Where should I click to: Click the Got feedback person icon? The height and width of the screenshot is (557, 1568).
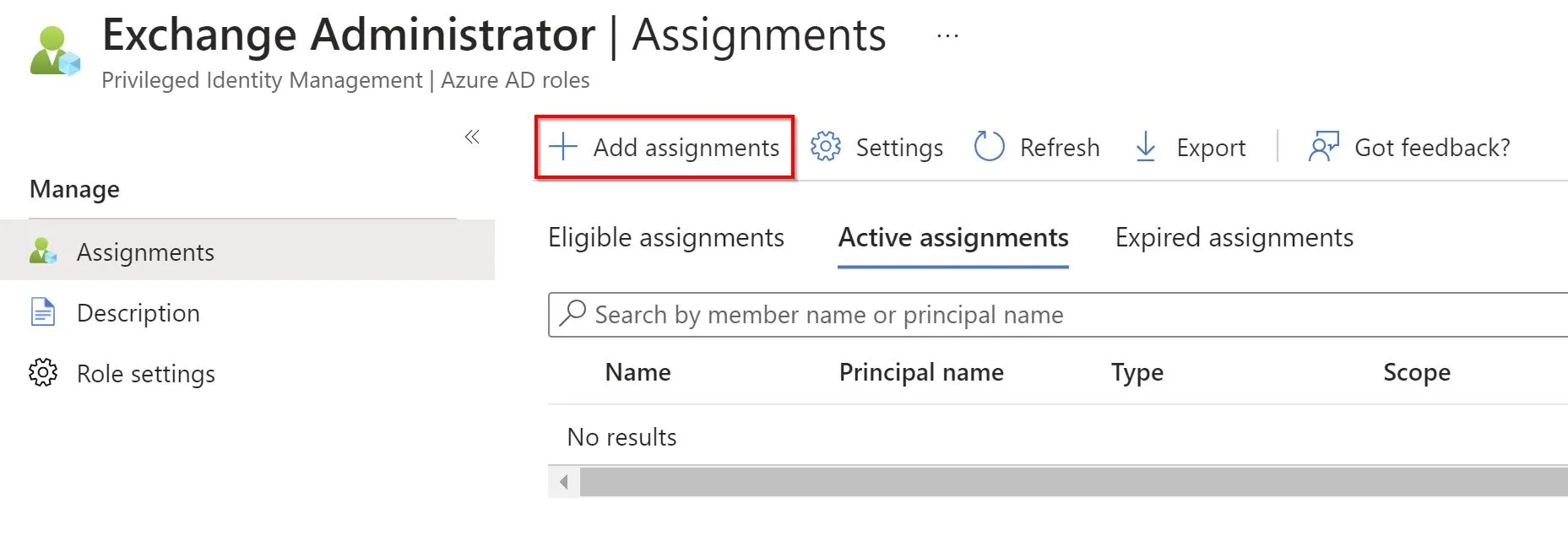click(1324, 146)
